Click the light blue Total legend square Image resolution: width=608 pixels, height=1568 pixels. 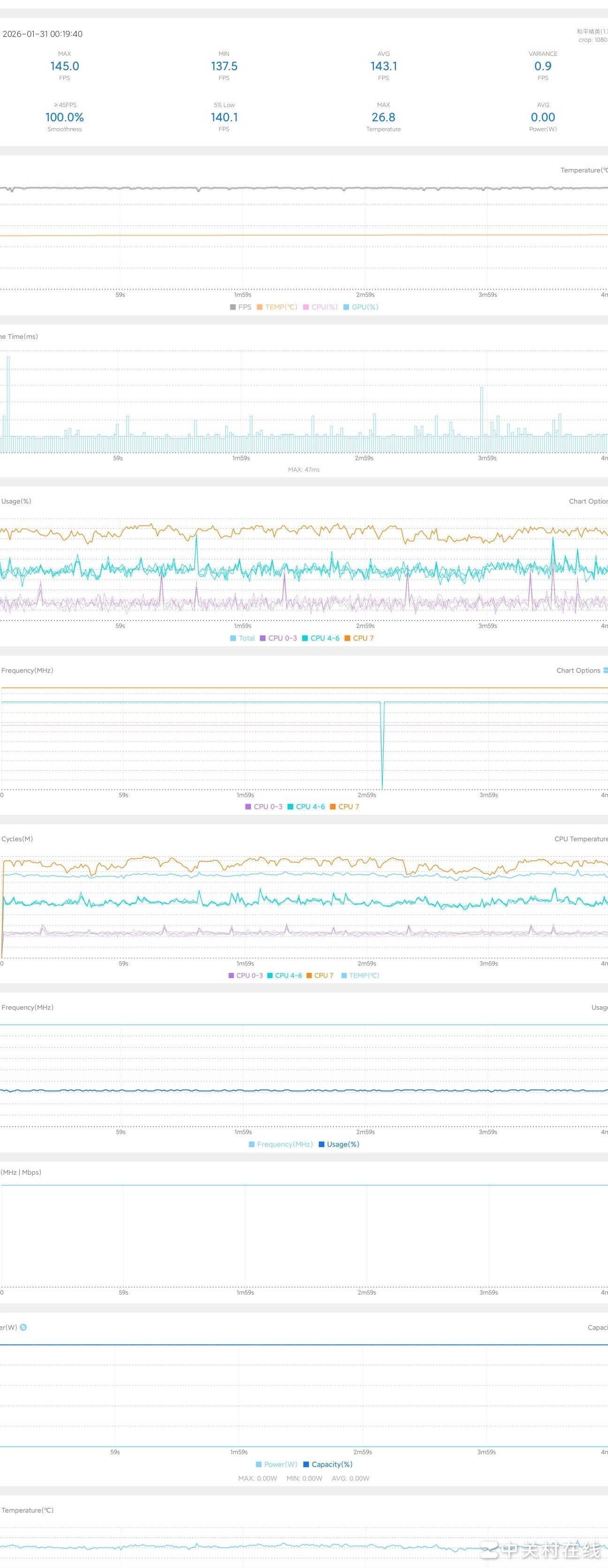(x=233, y=638)
